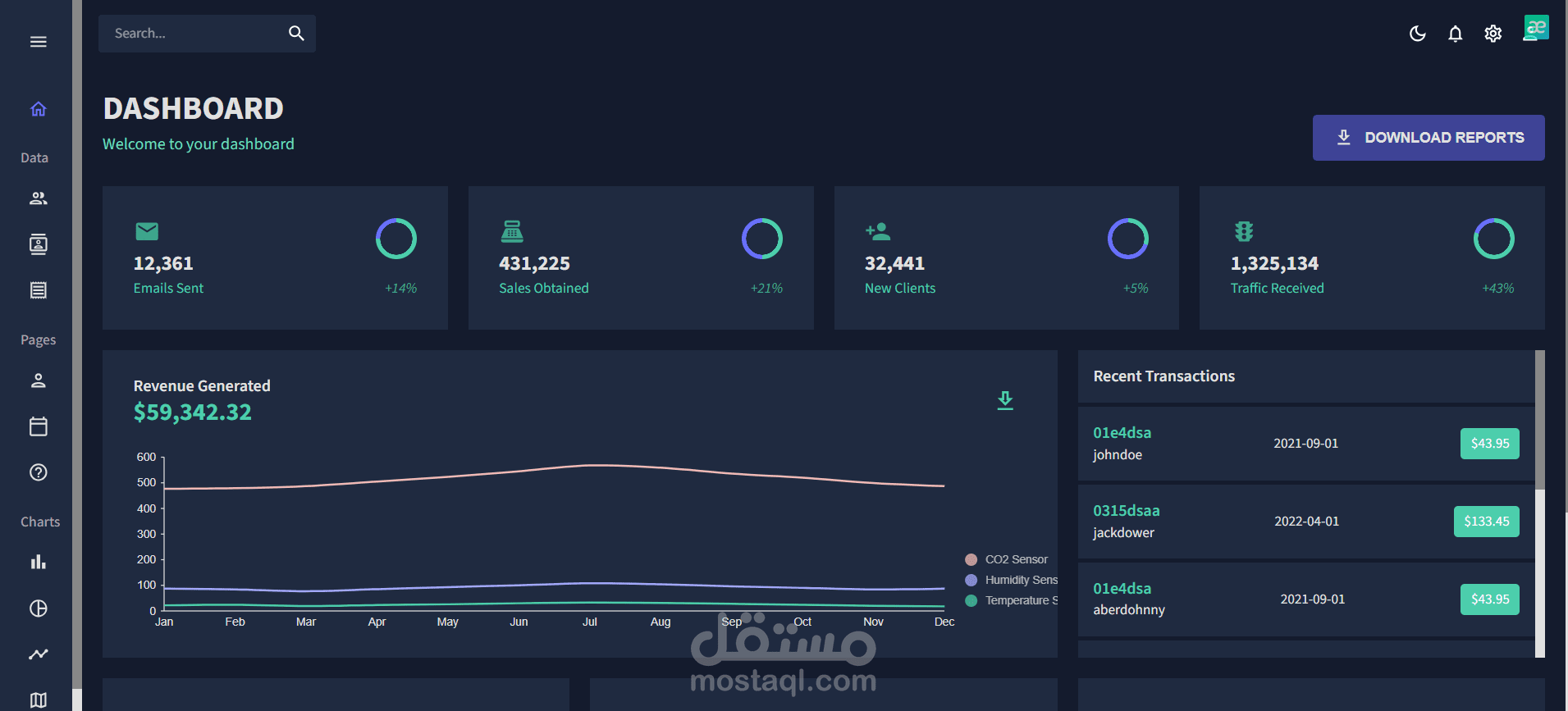The height and width of the screenshot is (711, 1568).
Task: Click the $133.45 transaction badge
Action: coord(1487,522)
